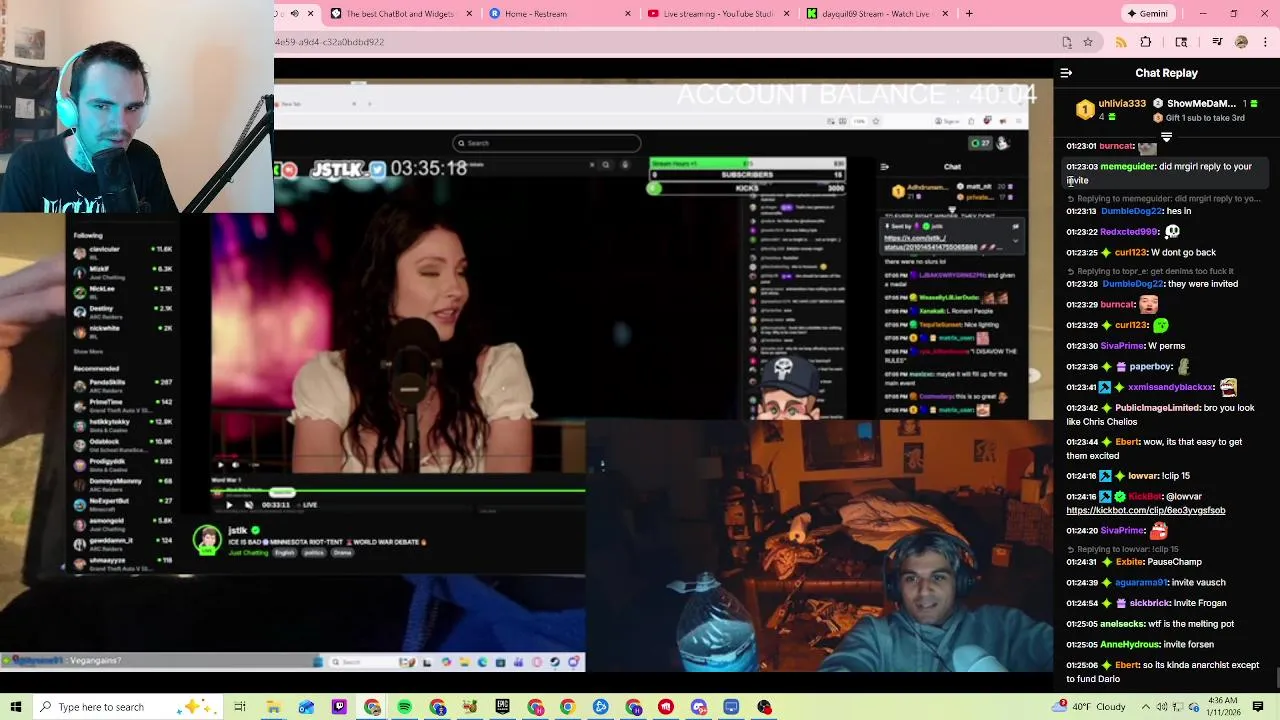This screenshot has width=1280, height=720.
Task: Open a new Chrome tab
Action: pyautogui.click(x=969, y=14)
